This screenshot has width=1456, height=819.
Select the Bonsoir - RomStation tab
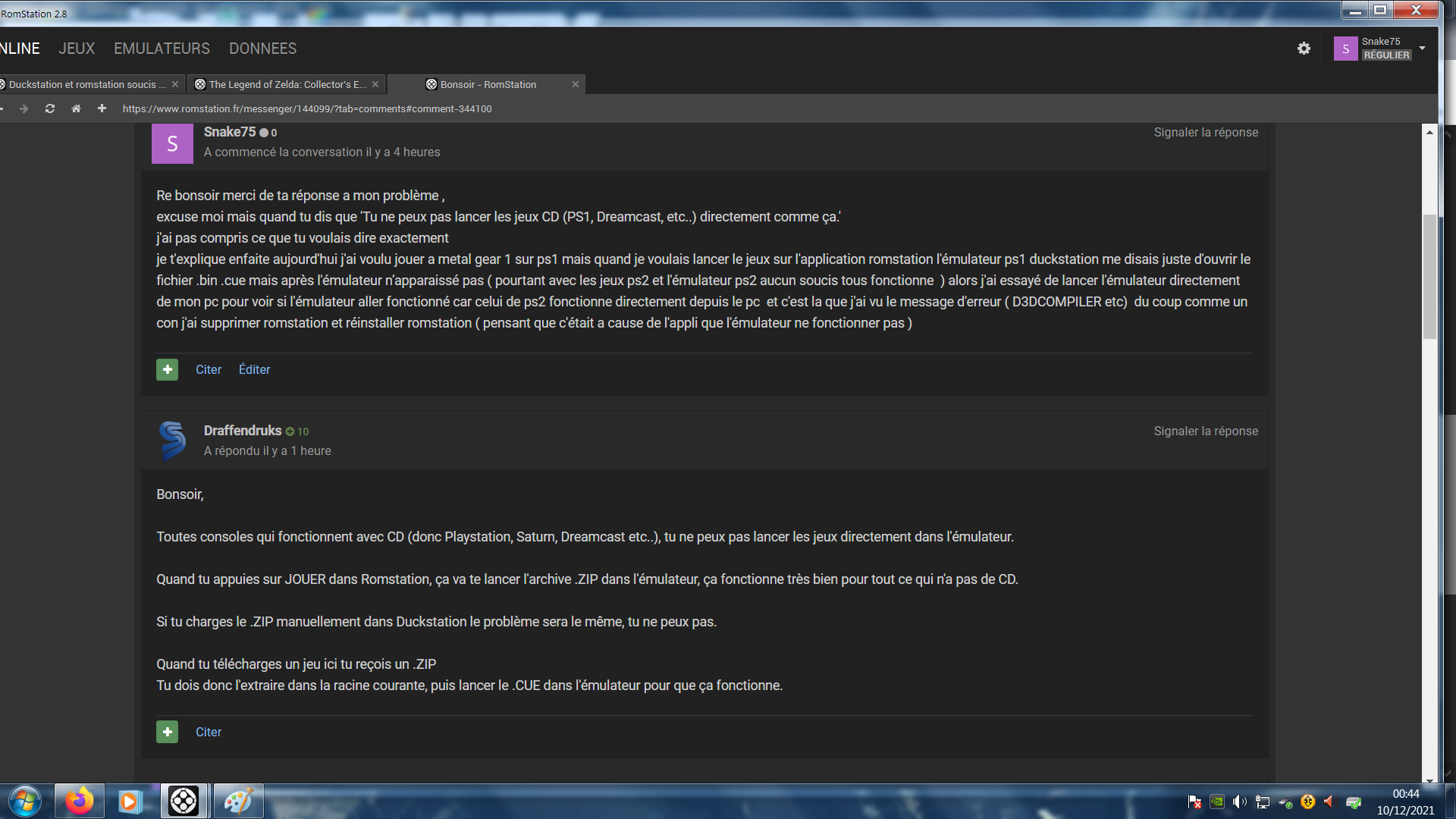click(488, 84)
